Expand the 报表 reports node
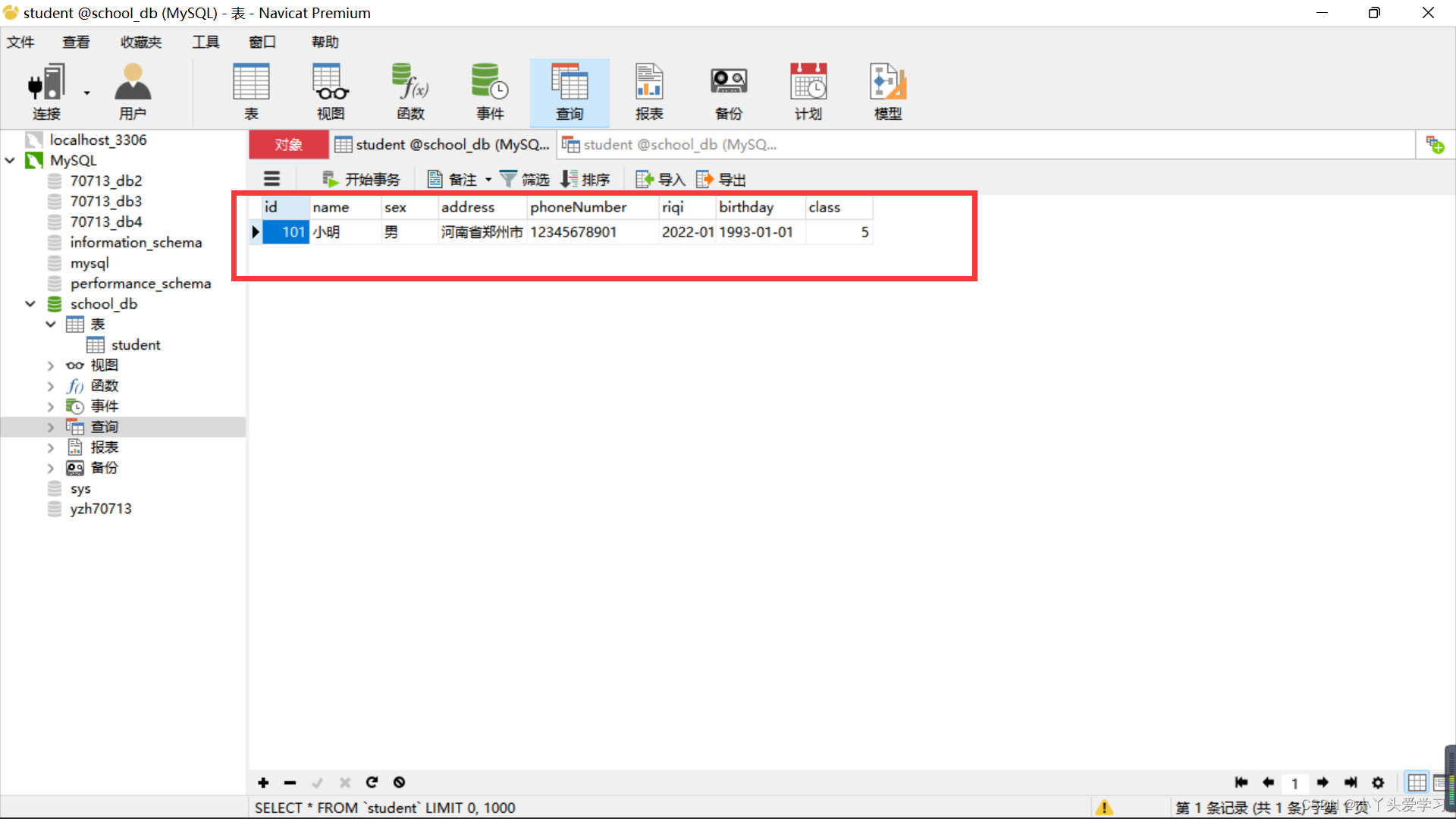Image resolution: width=1456 pixels, height=819 pixels. [51, 447]
